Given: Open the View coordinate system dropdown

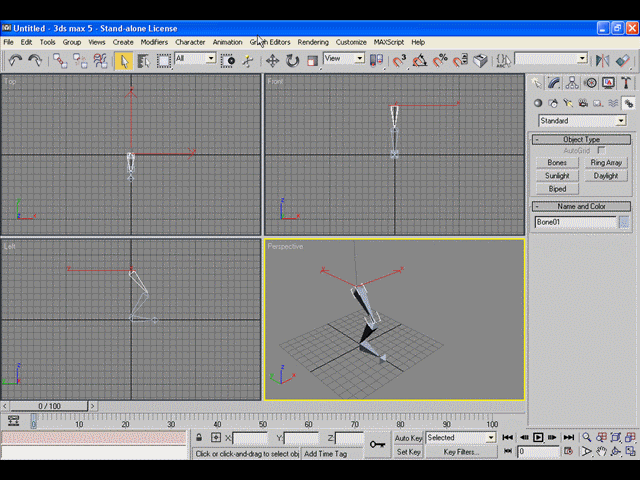Looking at the screenshot, I should point(344,59).
